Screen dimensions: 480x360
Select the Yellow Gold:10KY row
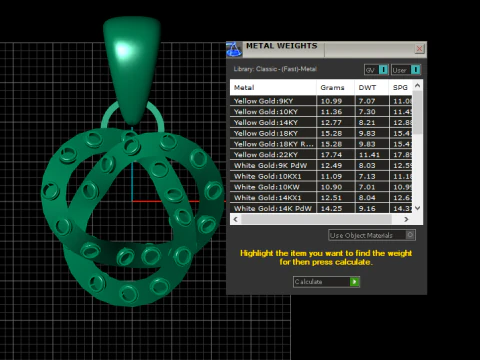321,112
